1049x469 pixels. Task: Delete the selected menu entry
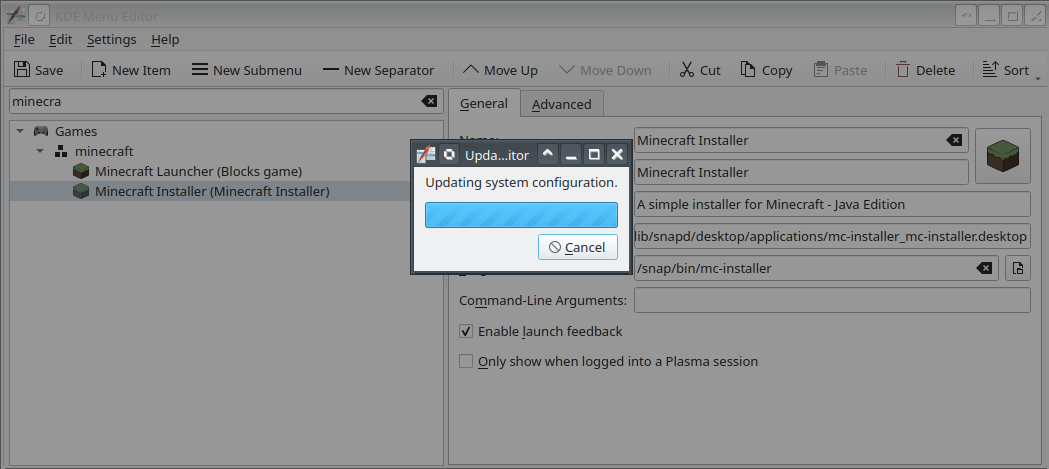pos(926,70)
